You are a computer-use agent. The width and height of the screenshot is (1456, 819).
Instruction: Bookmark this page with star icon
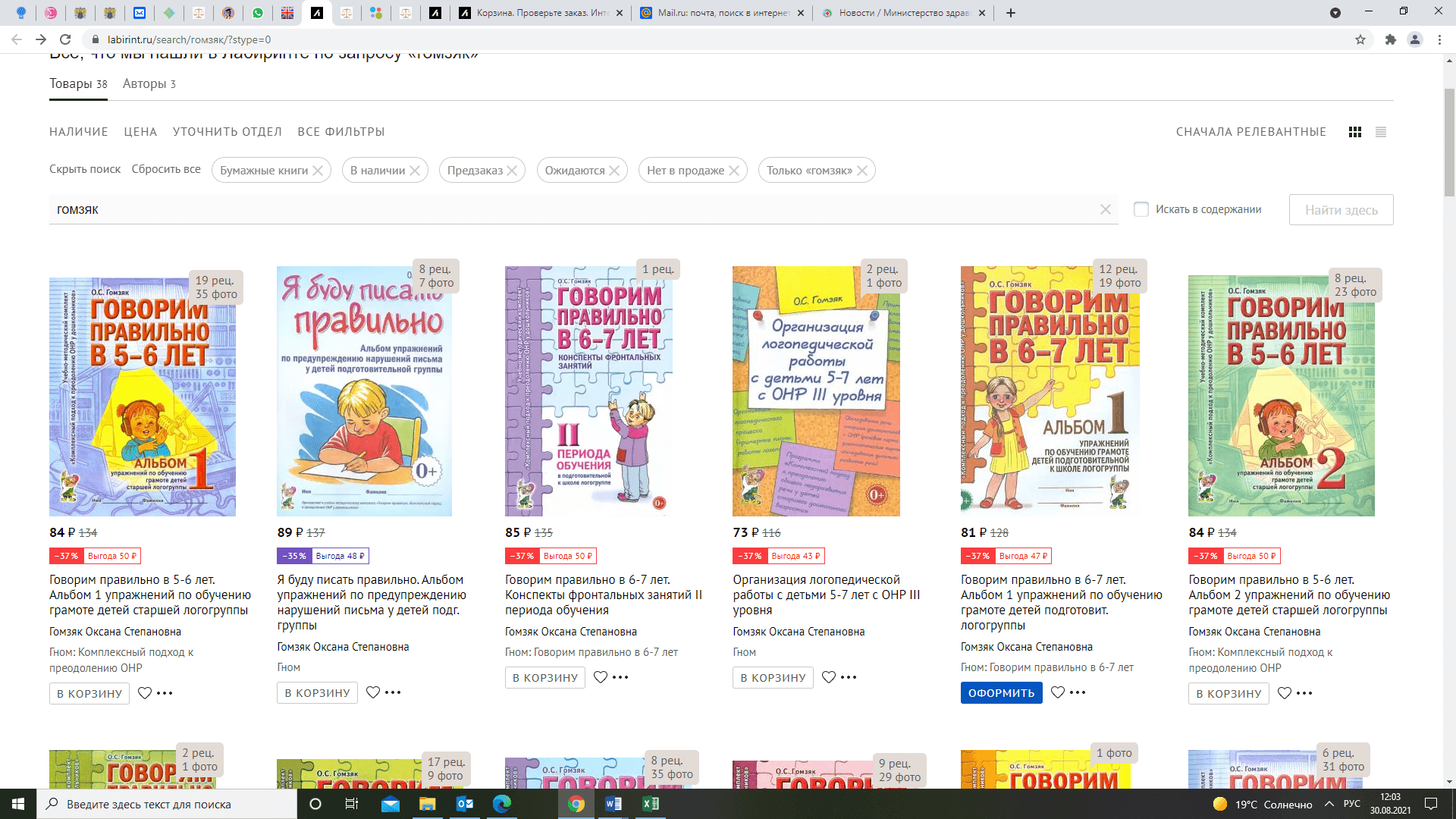1360,39
